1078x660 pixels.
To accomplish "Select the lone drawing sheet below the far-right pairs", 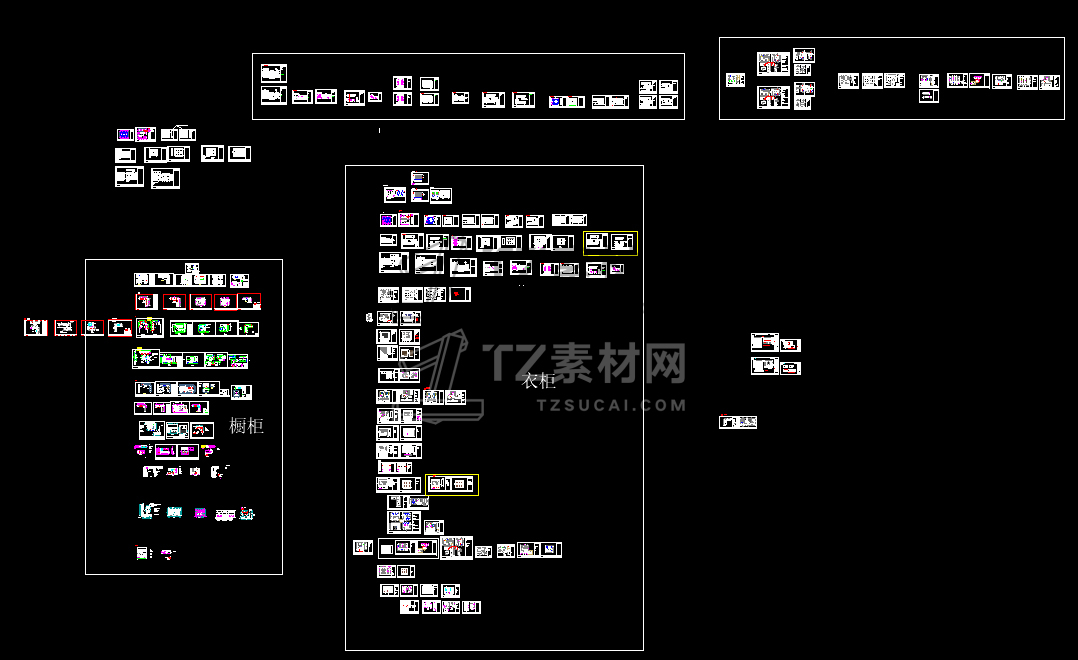I will click(738, 421).
